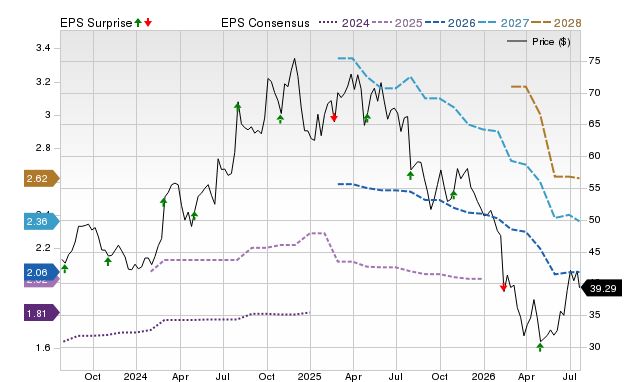Click the dark blue 2.06 value tag

42,272
